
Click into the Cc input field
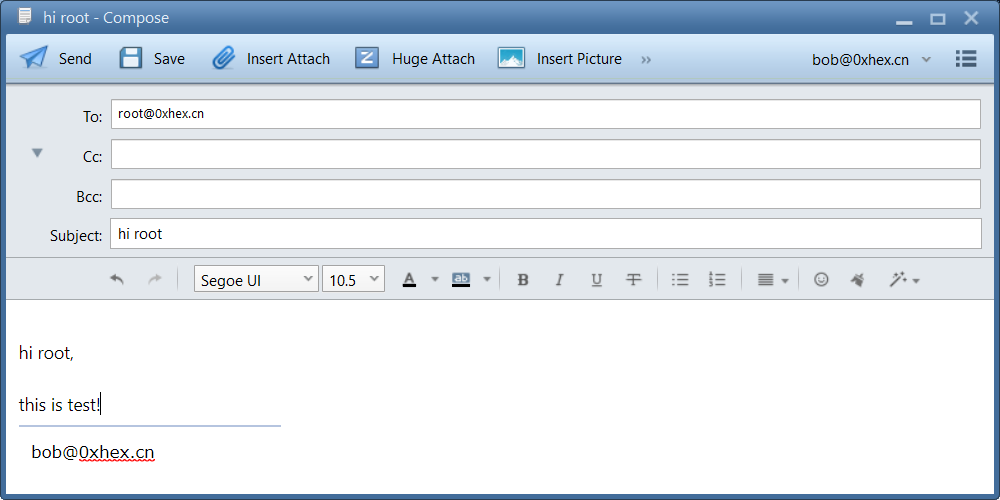[545, 155]
